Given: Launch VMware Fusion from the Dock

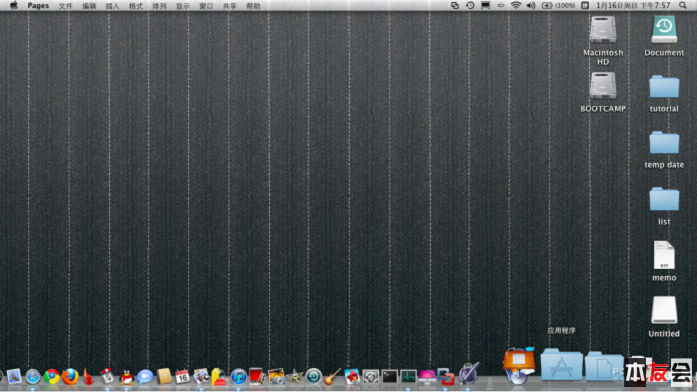Looking at the screenshot, I should click(x=445, y=377).
